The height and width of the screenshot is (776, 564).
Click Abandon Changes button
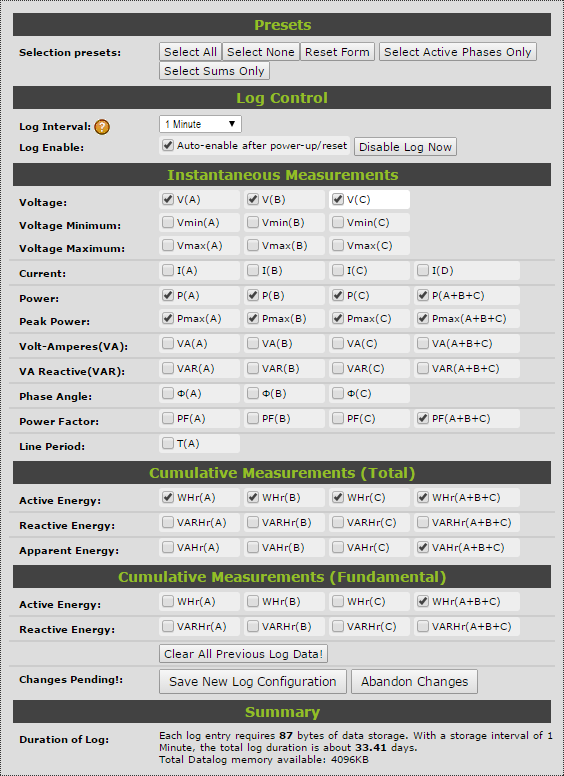point(415,681)
